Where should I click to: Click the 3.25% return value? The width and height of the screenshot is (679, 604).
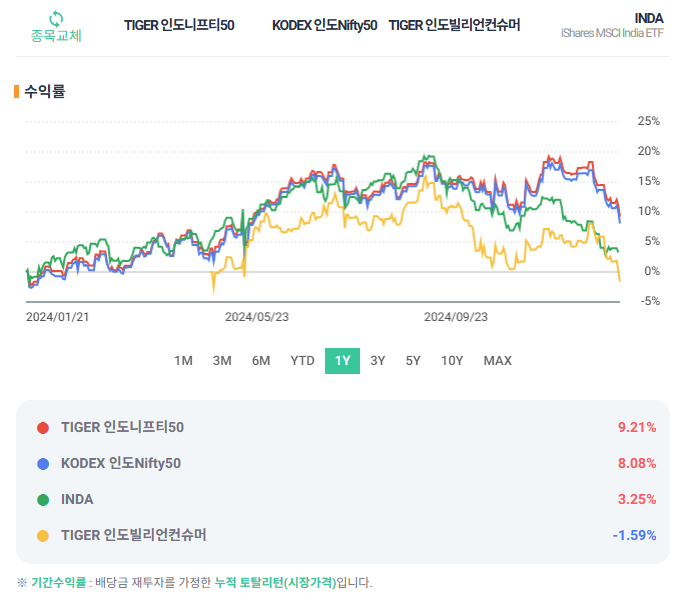[x=637, y=499]
